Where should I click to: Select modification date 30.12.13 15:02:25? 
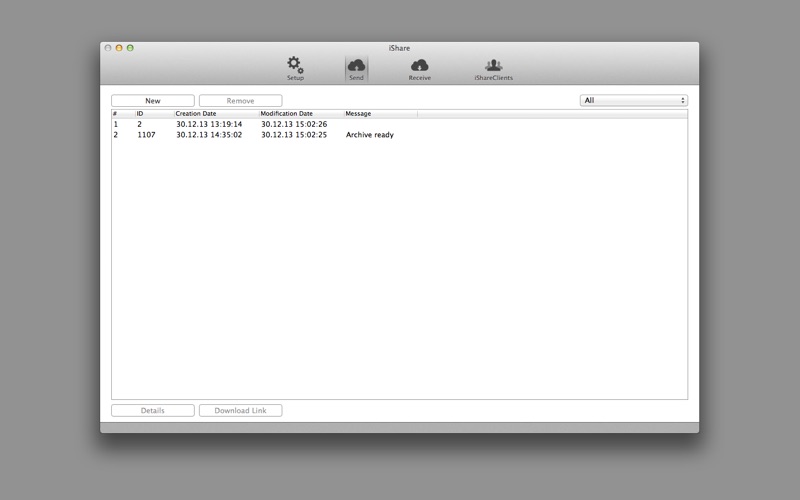pyautogui.click(x=294, y=135)
